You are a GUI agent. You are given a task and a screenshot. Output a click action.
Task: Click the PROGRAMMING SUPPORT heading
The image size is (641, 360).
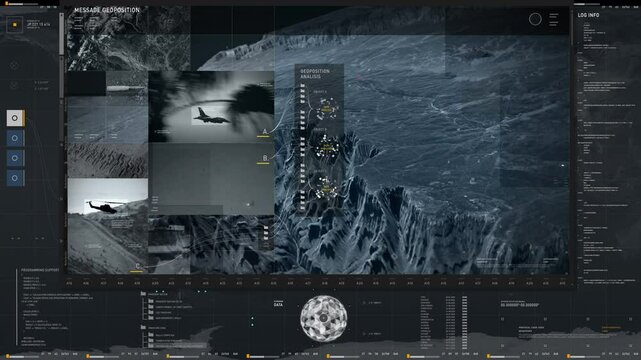tap(40, 270)
